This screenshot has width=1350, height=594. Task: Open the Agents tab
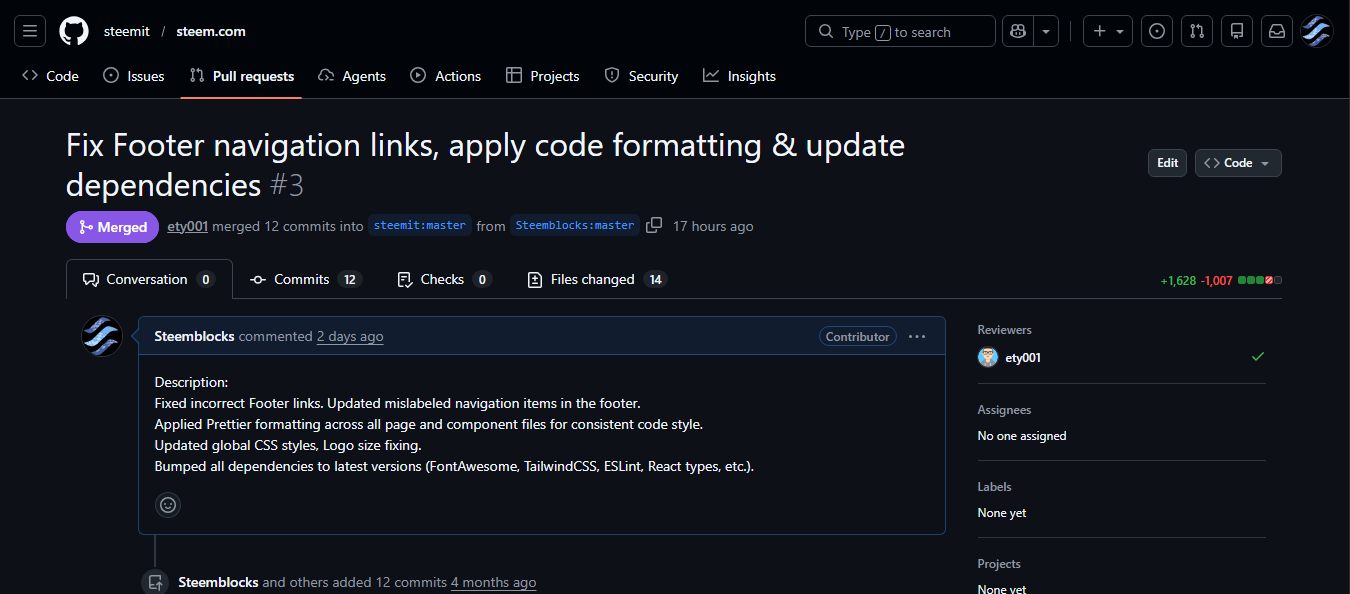click(x=352, y=76)
